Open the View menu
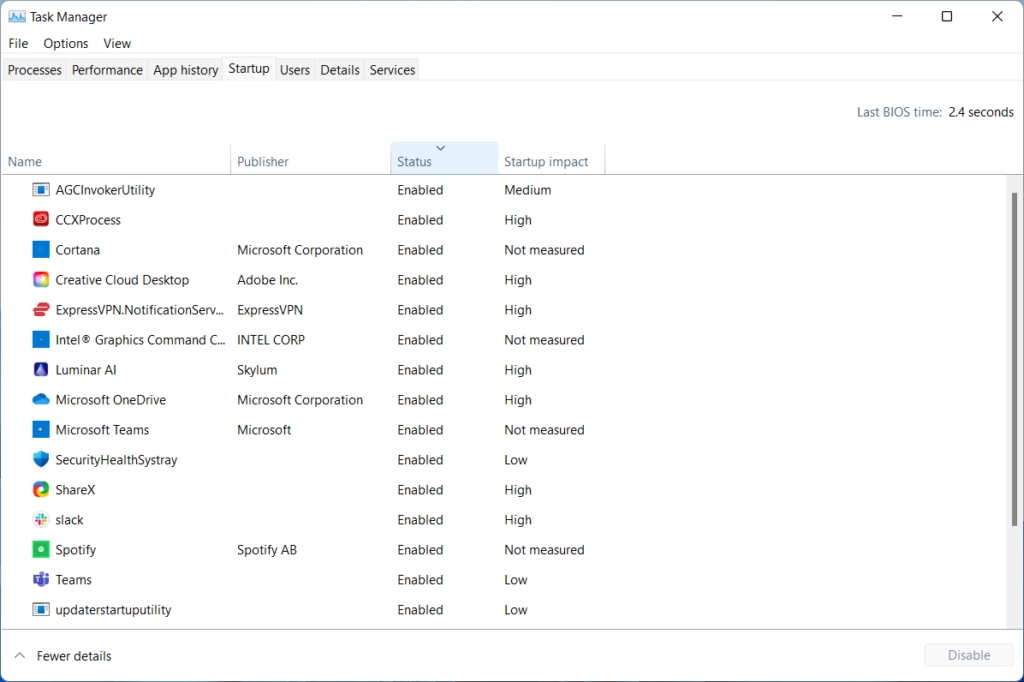1024x682 pixels. coord(117,44)
